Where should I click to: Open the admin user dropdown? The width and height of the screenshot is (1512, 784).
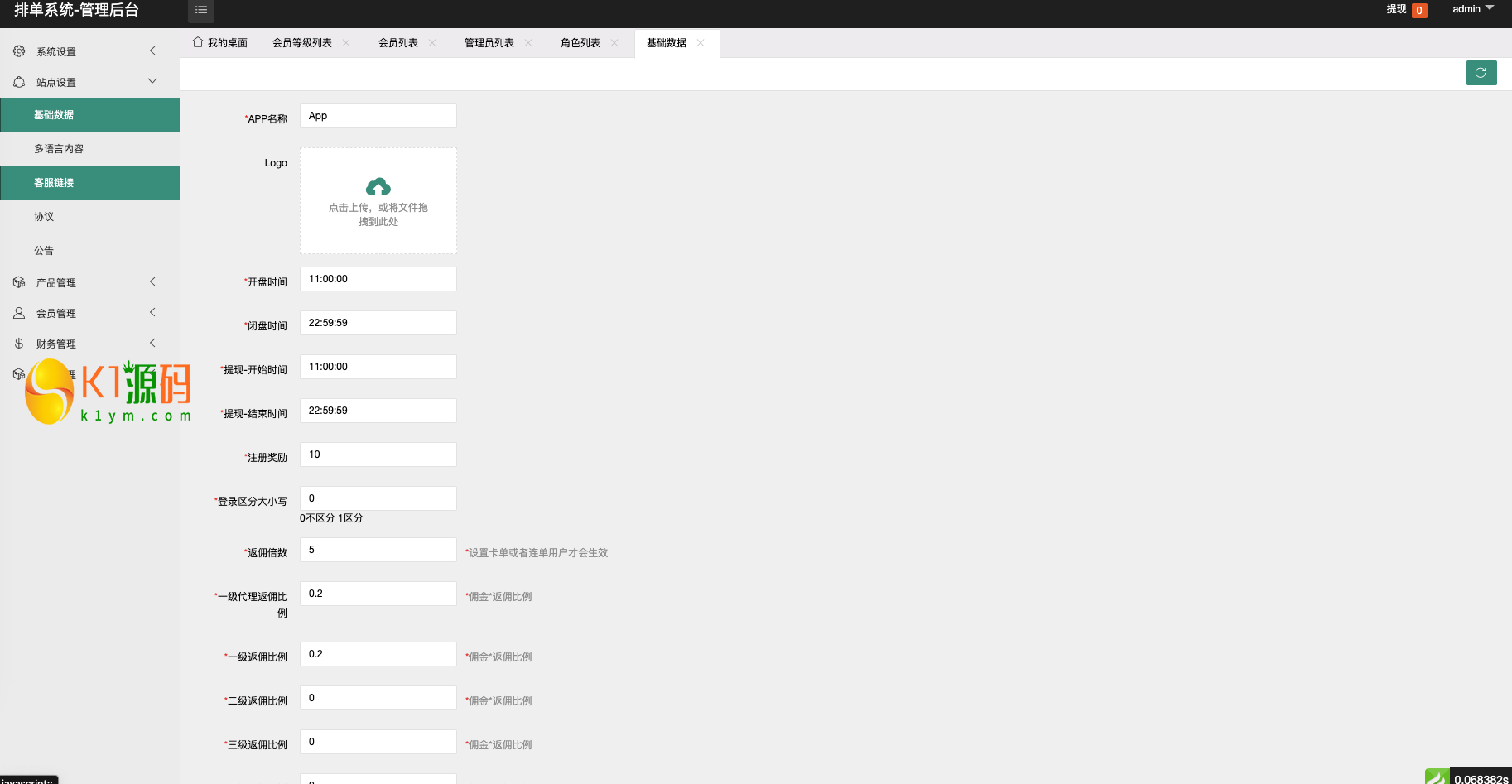coord(1473,9)
